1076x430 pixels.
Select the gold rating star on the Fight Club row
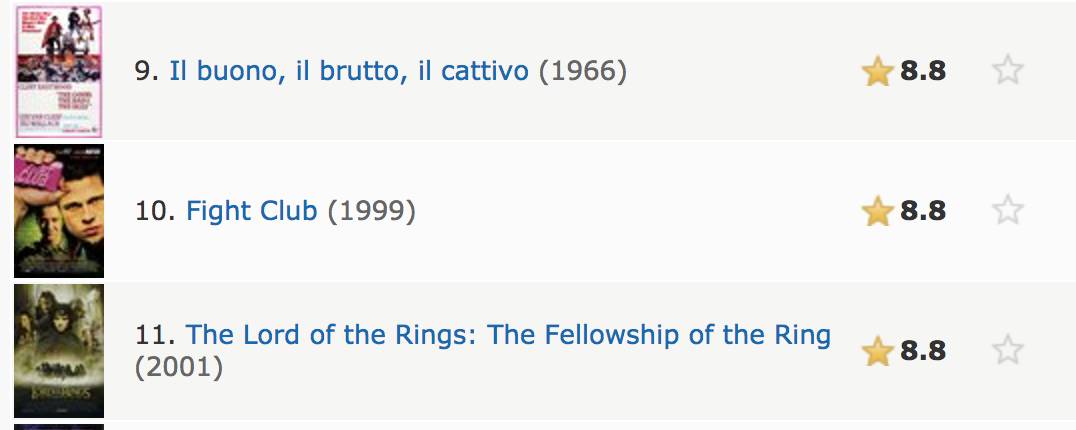(x=878, y=211)
